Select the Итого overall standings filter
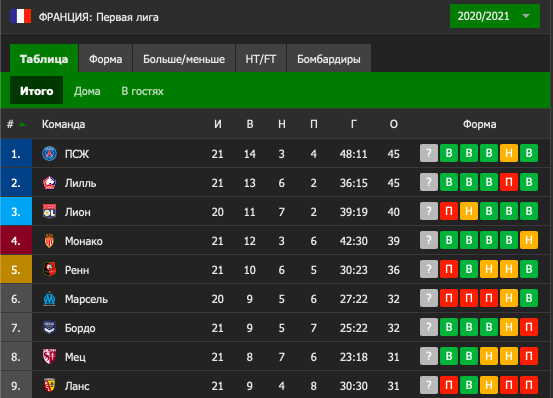 point(36,90)
